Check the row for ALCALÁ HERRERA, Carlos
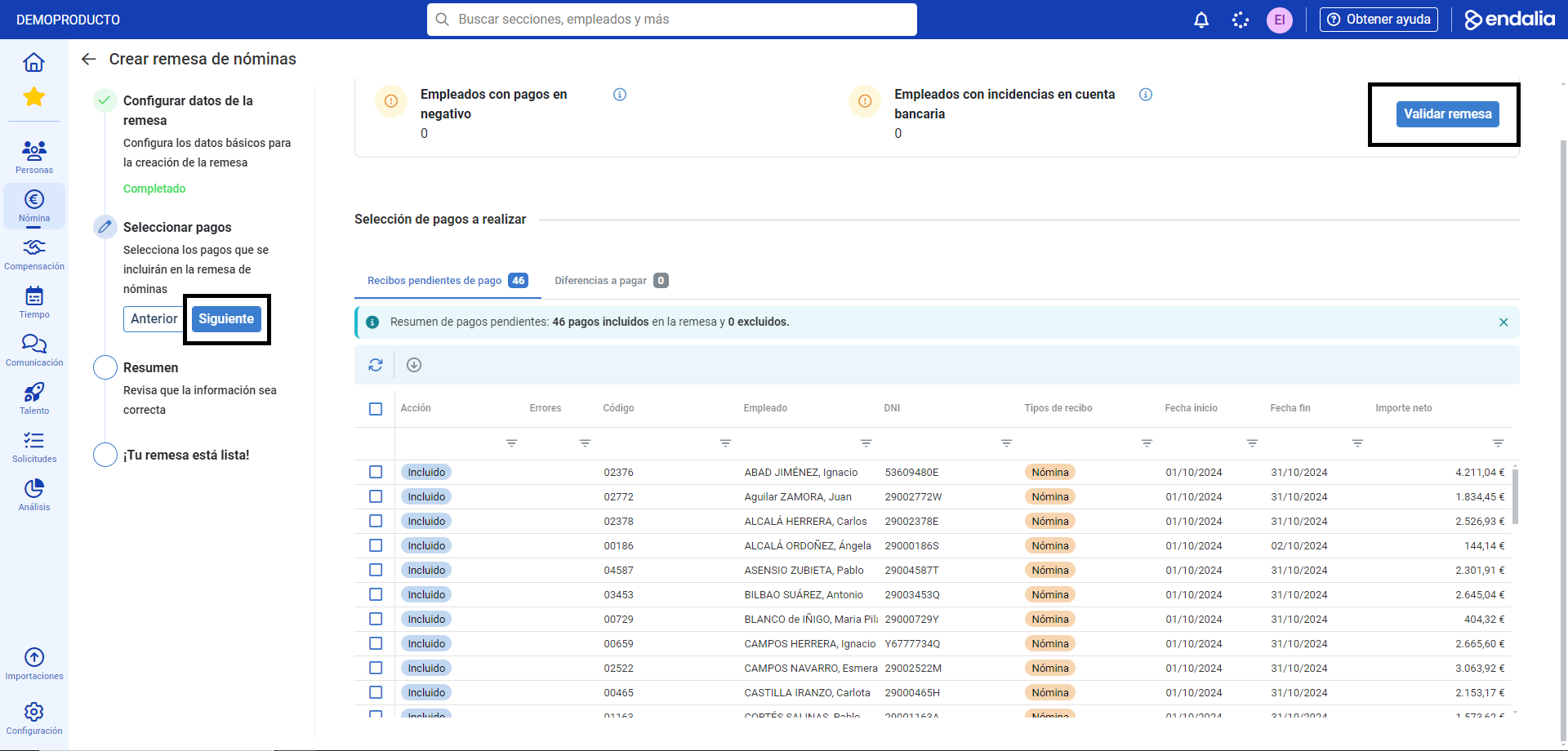Viewport: 1568px width, 751px height. click(376, 521)
